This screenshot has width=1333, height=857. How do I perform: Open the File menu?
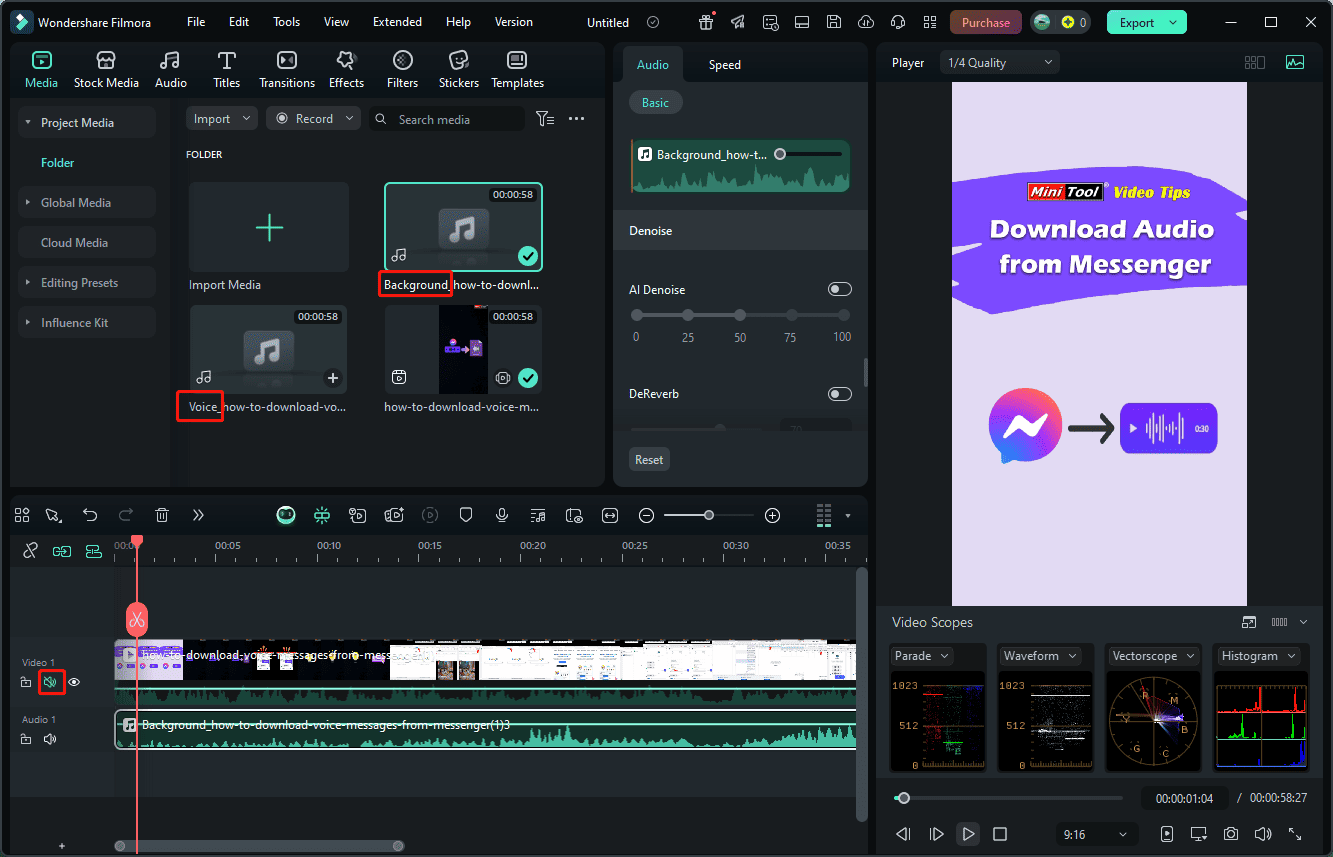click(196, 22)
